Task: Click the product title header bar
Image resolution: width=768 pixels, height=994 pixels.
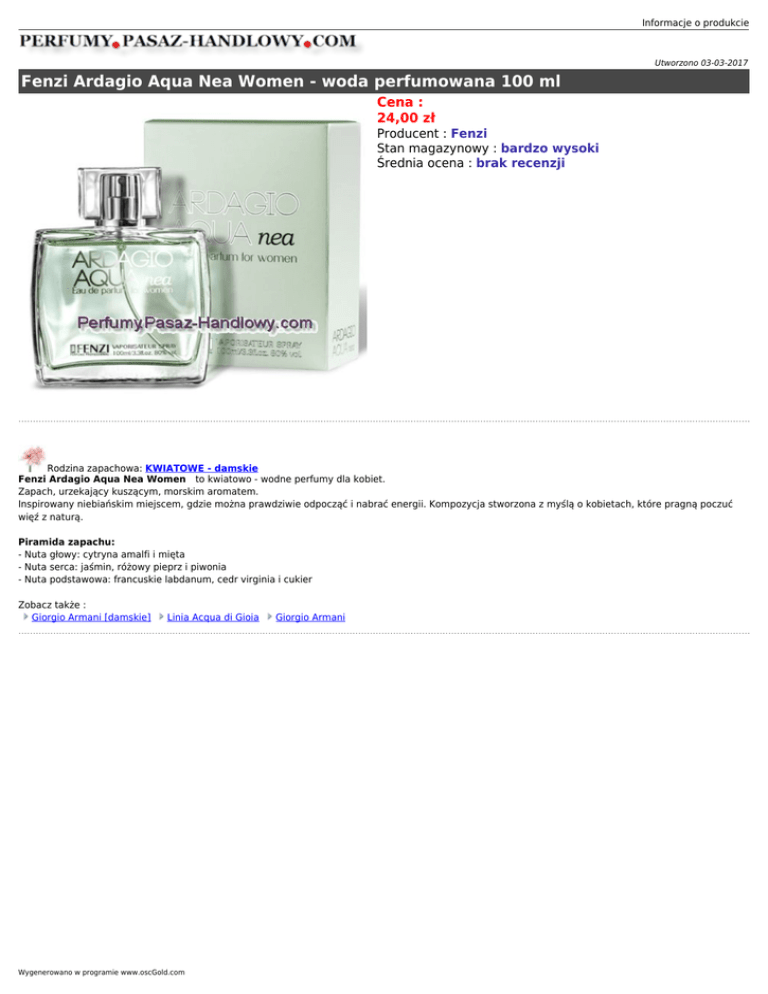Action: 384,82
